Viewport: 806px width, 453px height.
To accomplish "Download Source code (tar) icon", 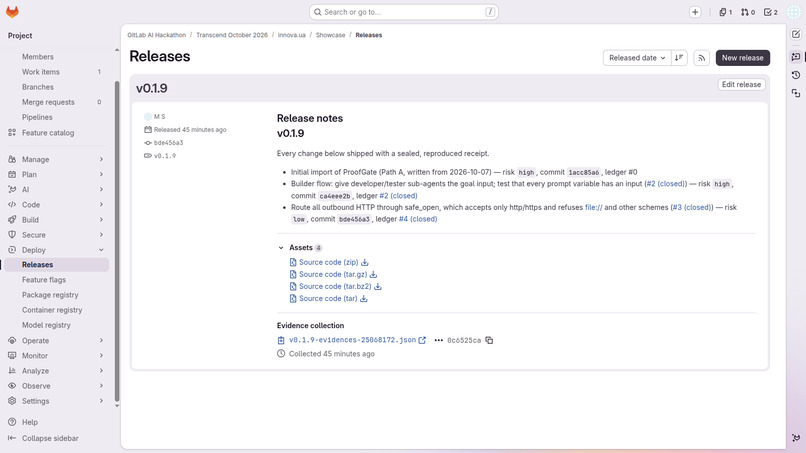I will pyautogui.click(x=363, y=299).
